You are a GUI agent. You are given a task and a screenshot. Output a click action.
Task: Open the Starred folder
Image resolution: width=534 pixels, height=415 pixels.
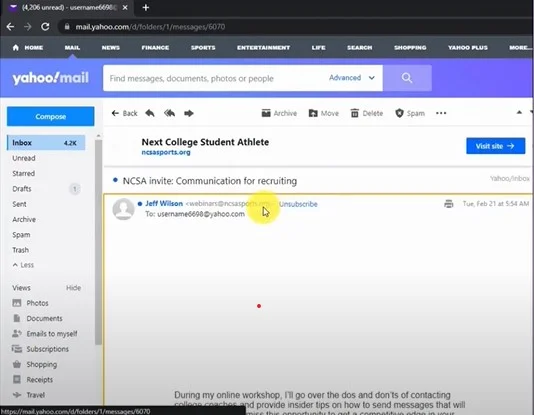point(23,174)
